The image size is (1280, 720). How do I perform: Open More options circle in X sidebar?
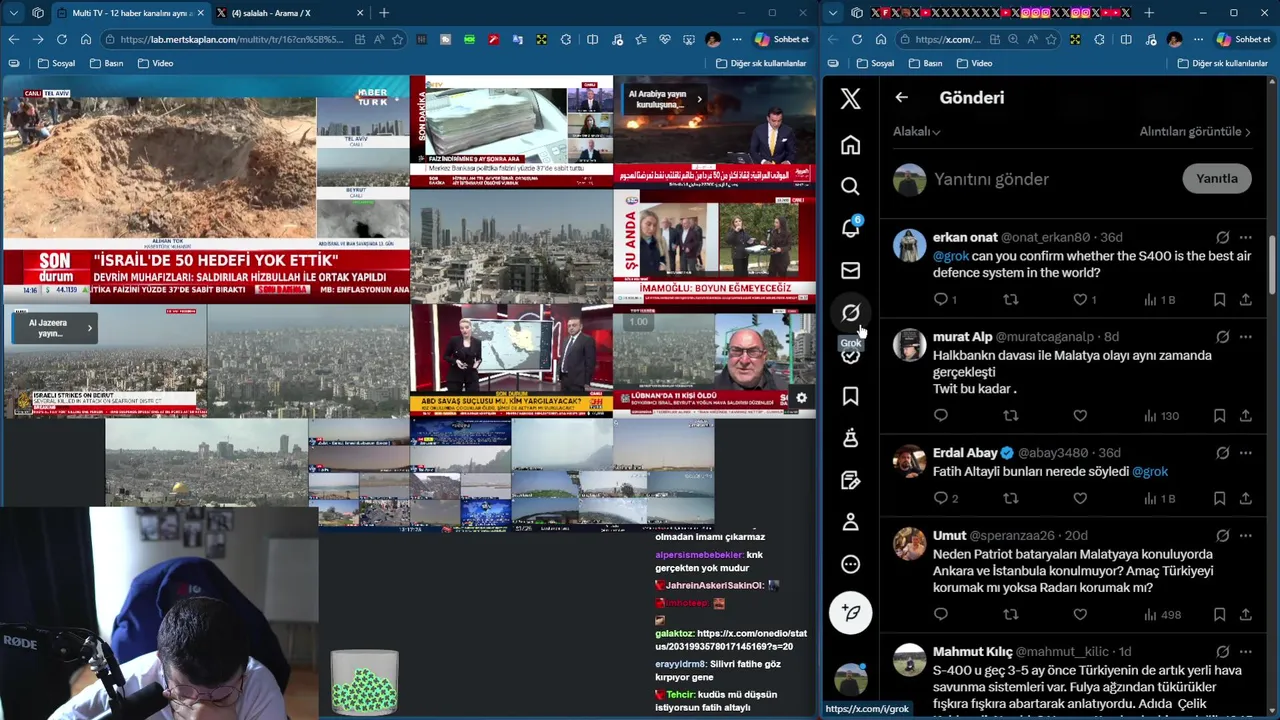click(850, 564)
